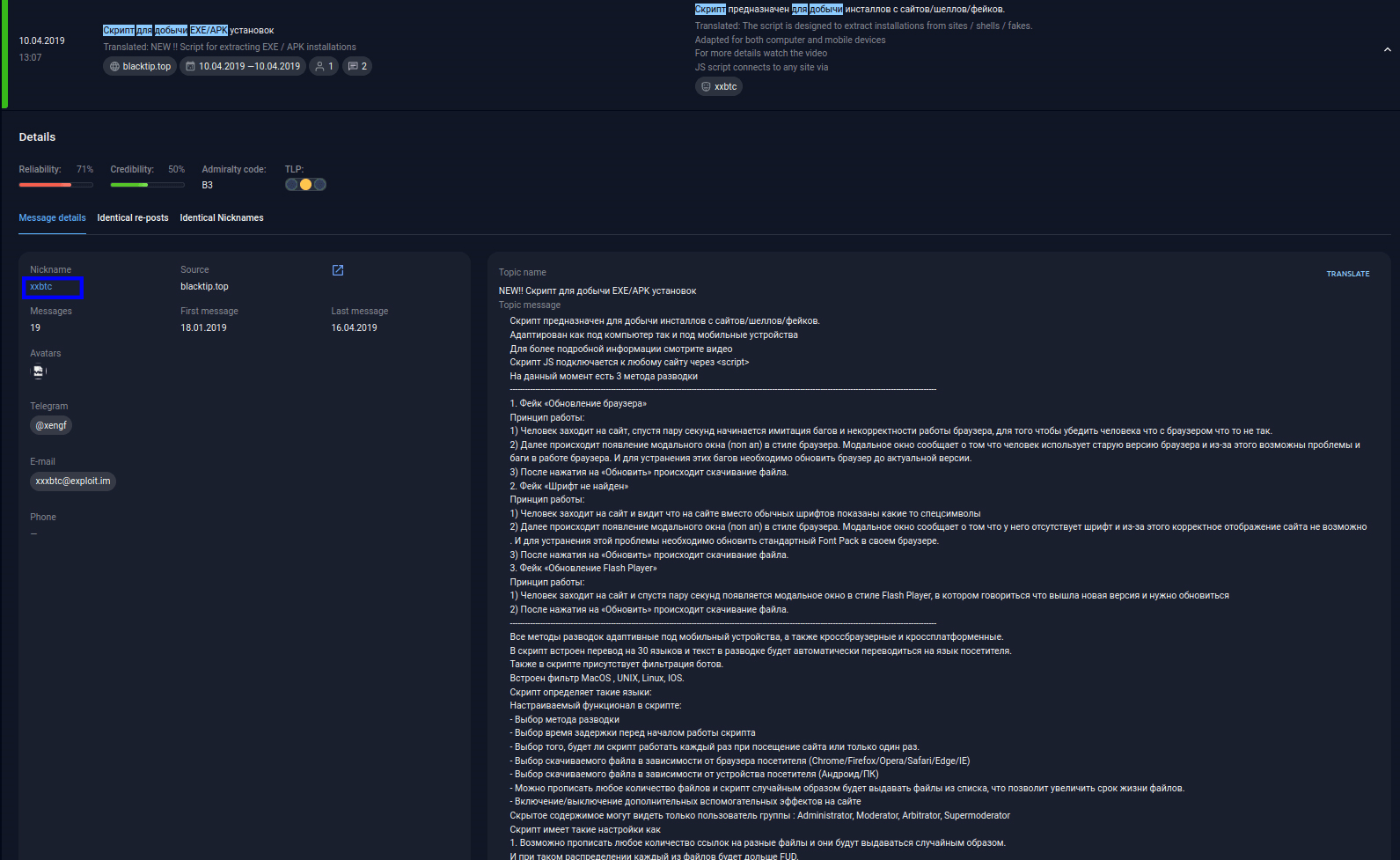Collapse the post with the chevron up arrow
Image resolution: width=1400 pixels, height=860 pixels.
1388,50
